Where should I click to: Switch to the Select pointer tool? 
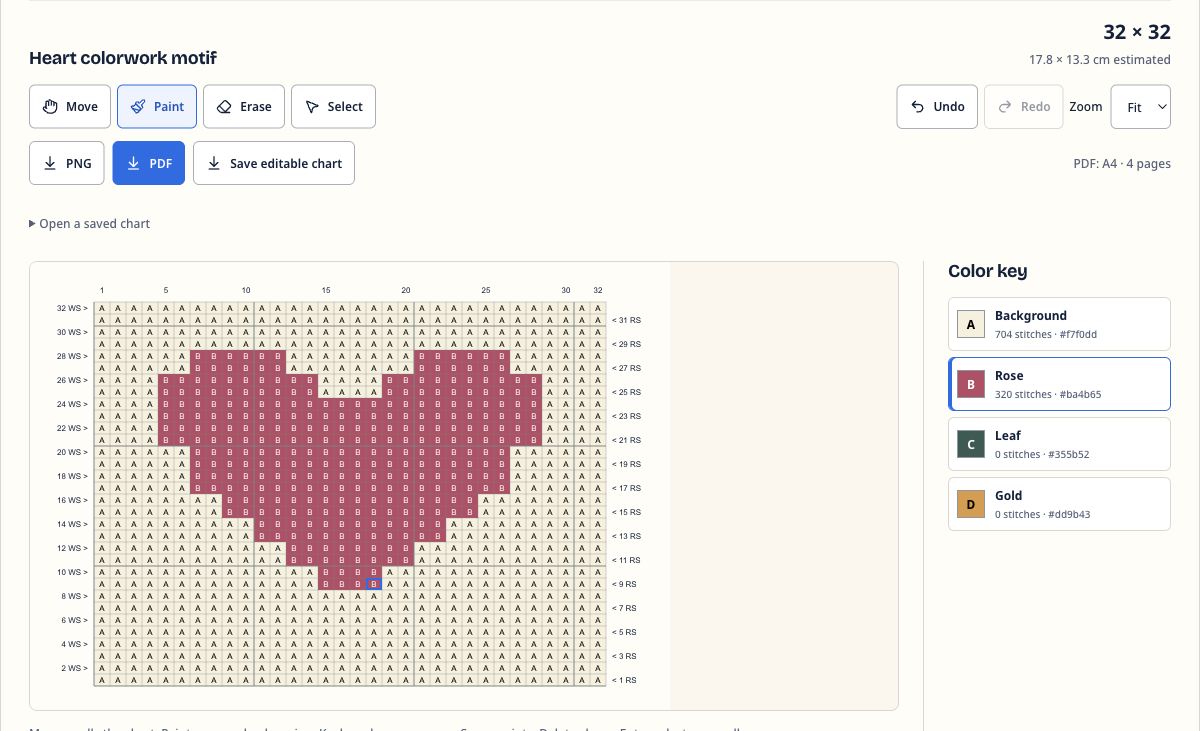click(x=333, y=107)
